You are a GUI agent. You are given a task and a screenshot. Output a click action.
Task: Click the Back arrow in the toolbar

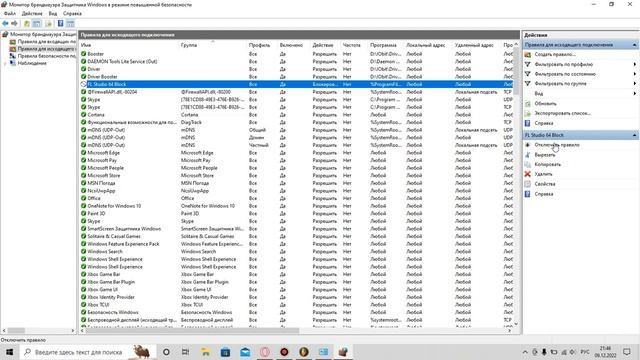click(x=5, y=24)
